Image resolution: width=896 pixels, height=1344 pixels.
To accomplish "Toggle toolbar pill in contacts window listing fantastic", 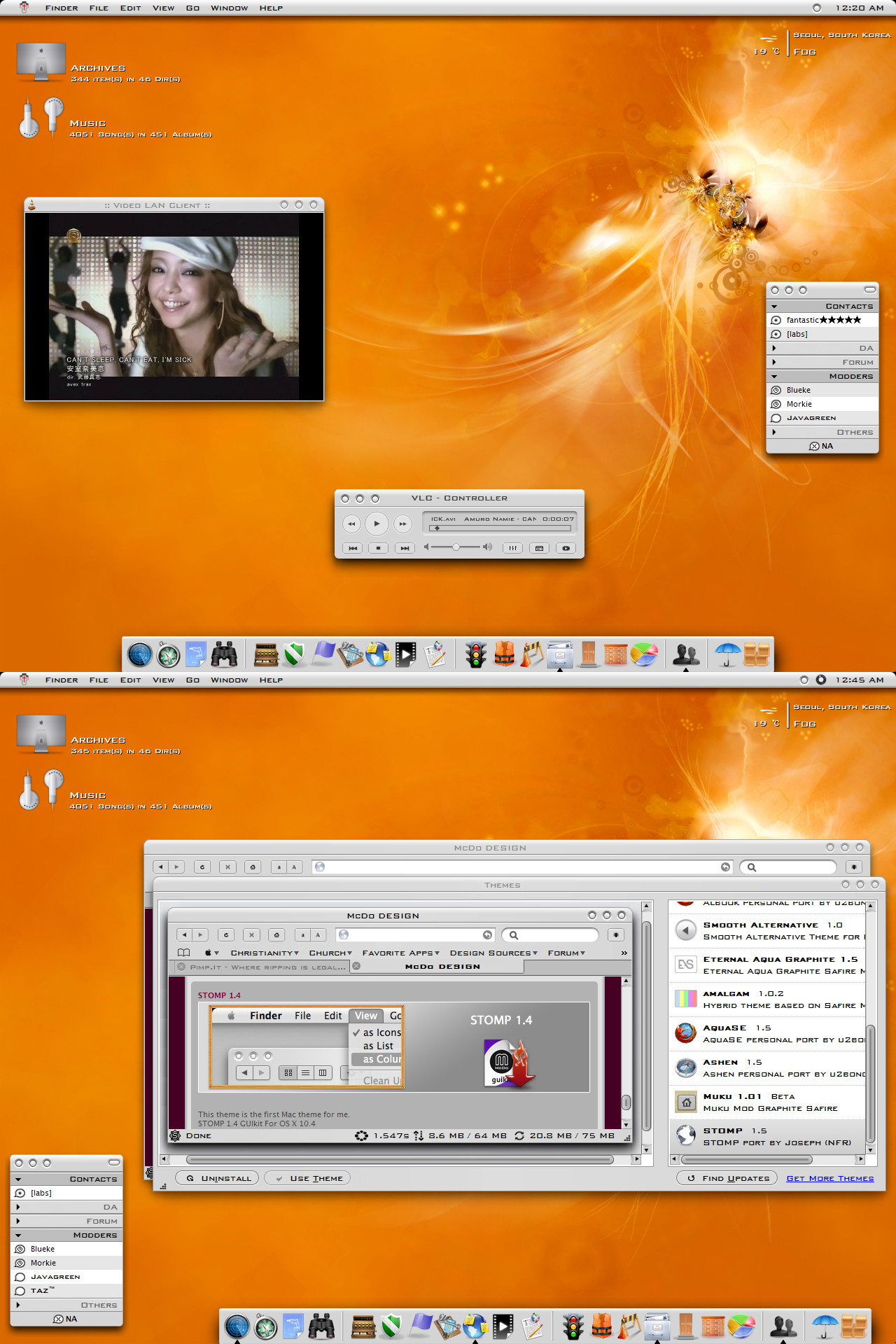I will coord(869,289).
